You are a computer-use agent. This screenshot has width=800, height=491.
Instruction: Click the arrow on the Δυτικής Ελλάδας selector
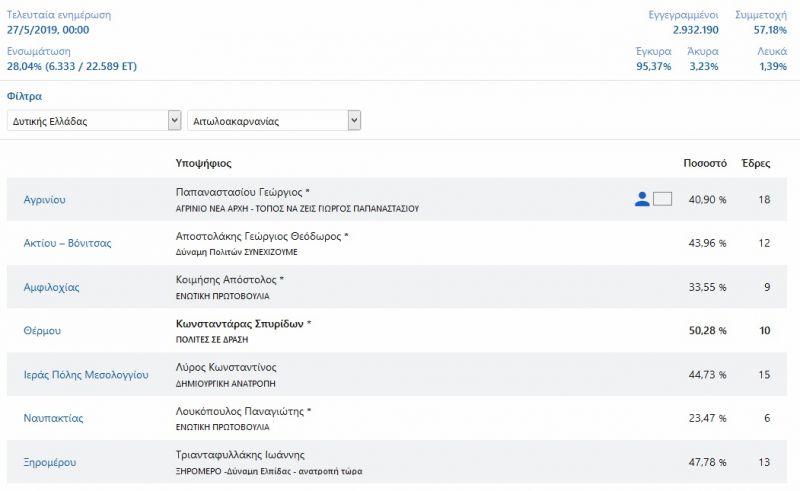click(174, 121)
